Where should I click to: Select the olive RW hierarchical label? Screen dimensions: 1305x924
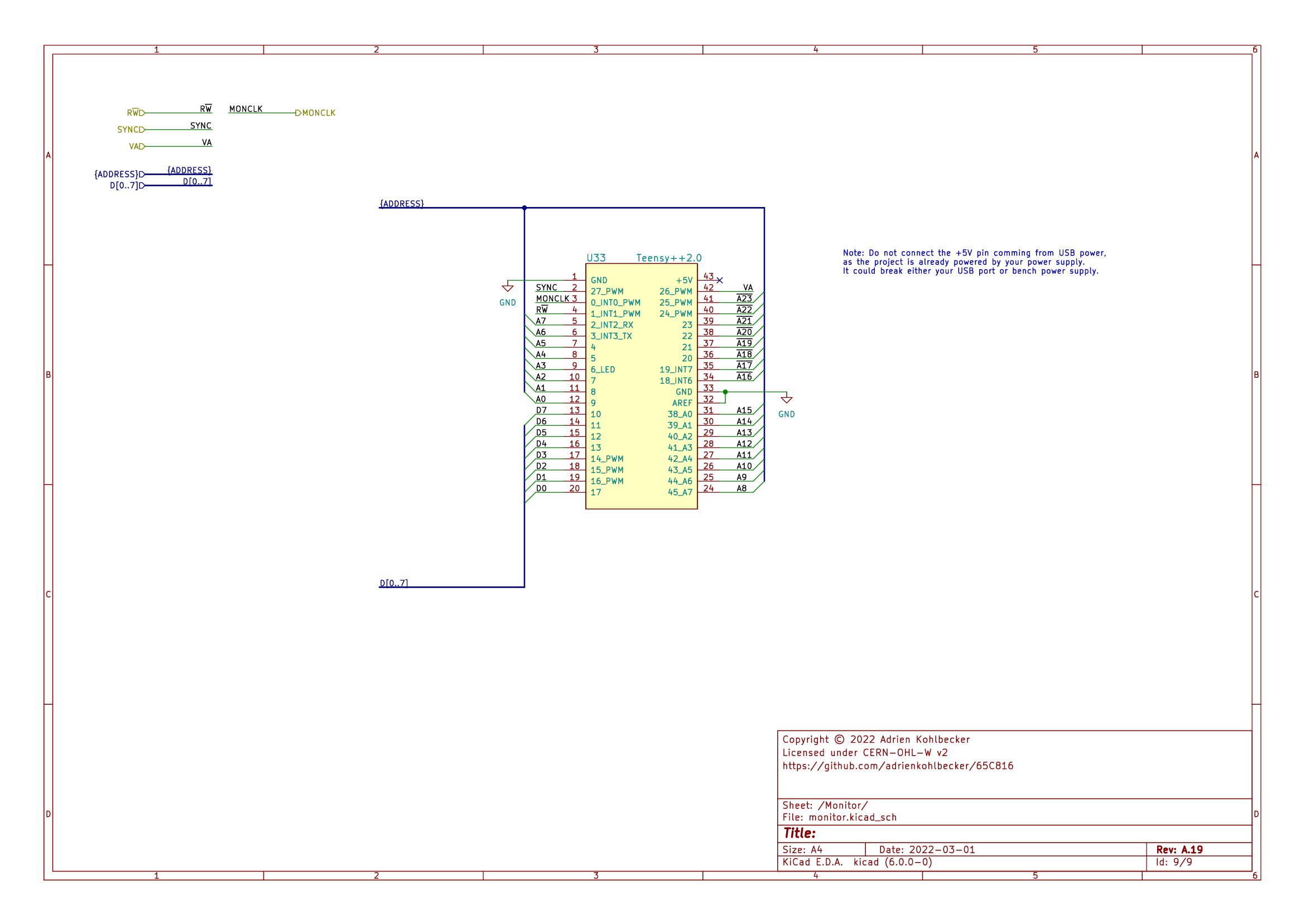(x=136, y=113)
